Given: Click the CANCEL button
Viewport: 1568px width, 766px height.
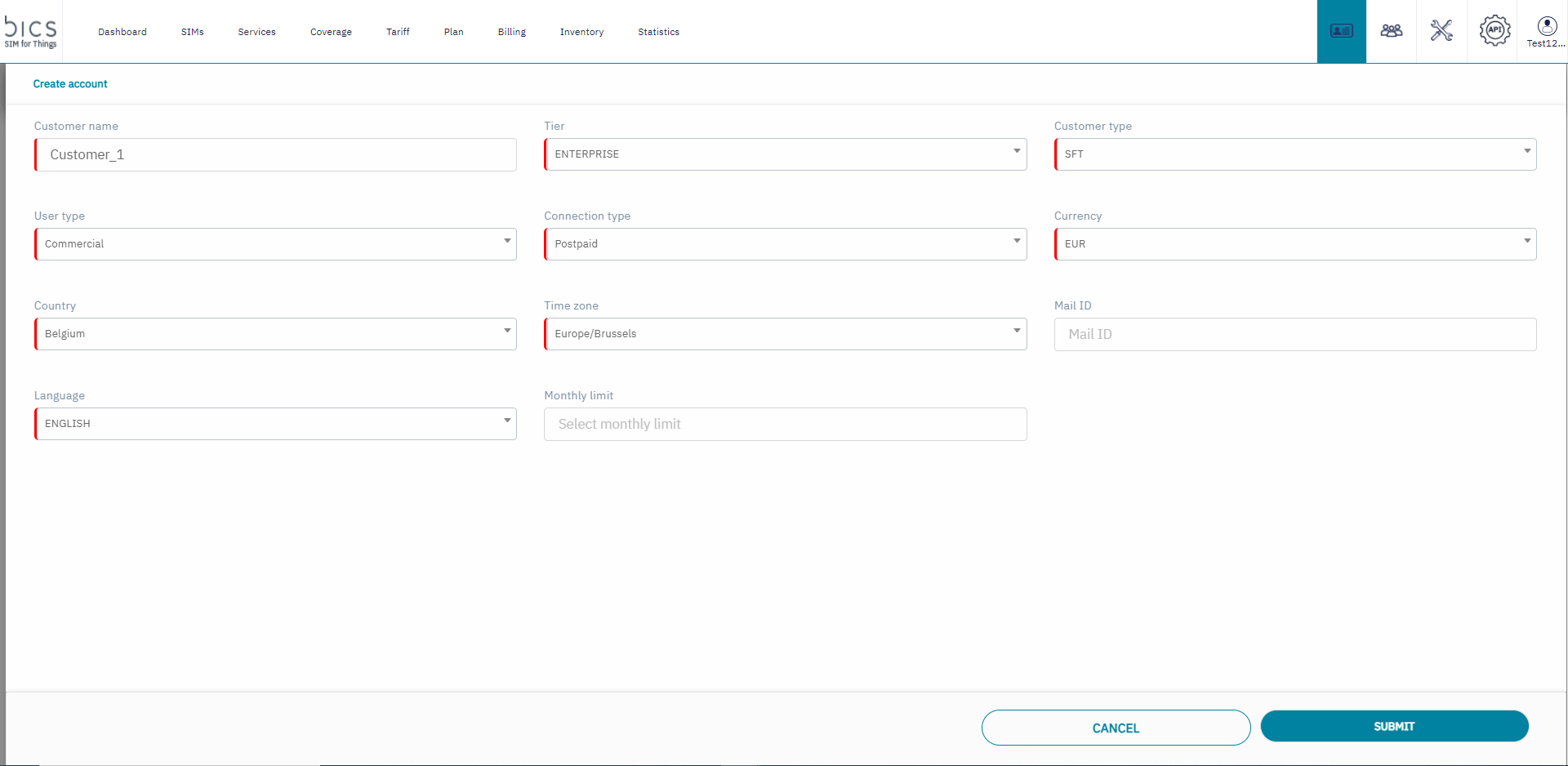Looking at the screenshot, I should [1115, 728].
